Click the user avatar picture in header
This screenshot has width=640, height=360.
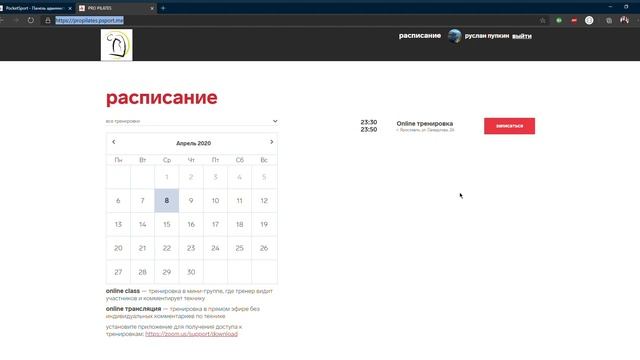coord(454,36)
